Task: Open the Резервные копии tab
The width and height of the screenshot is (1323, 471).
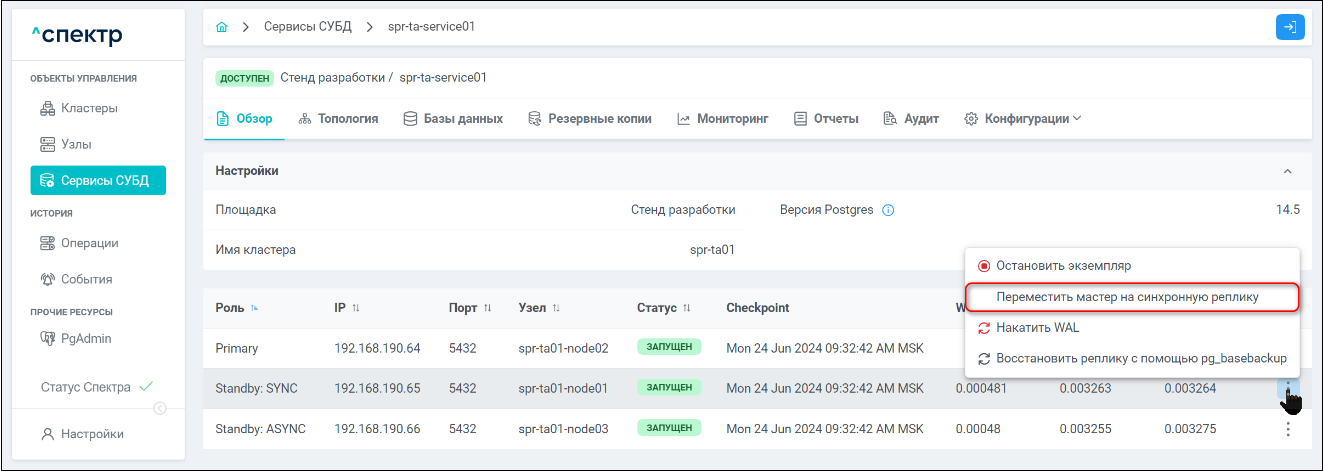Action: coord(590,119)
